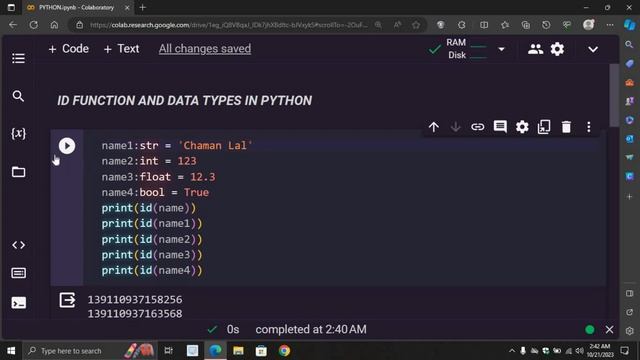Clear cell output icon

67,300
